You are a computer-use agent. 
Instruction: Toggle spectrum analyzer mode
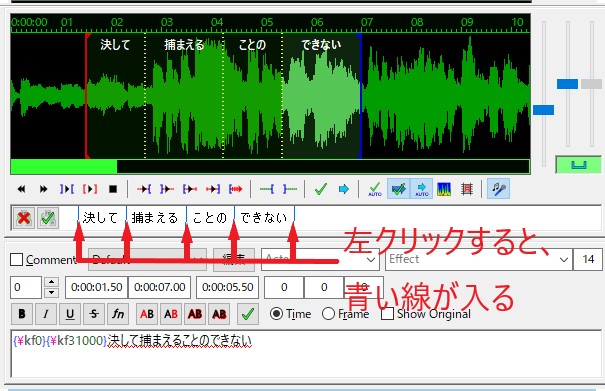pos(444,189)
